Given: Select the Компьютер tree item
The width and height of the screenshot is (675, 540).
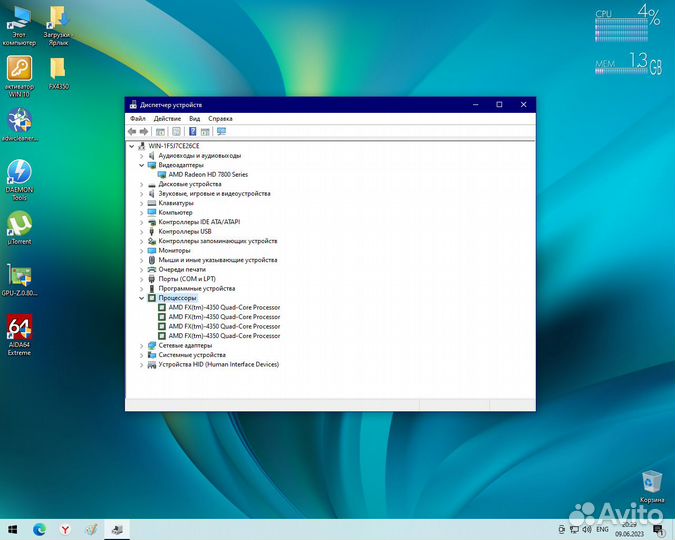Looking at the screenshot, I should pyautogui.click(x=175, y=212).
